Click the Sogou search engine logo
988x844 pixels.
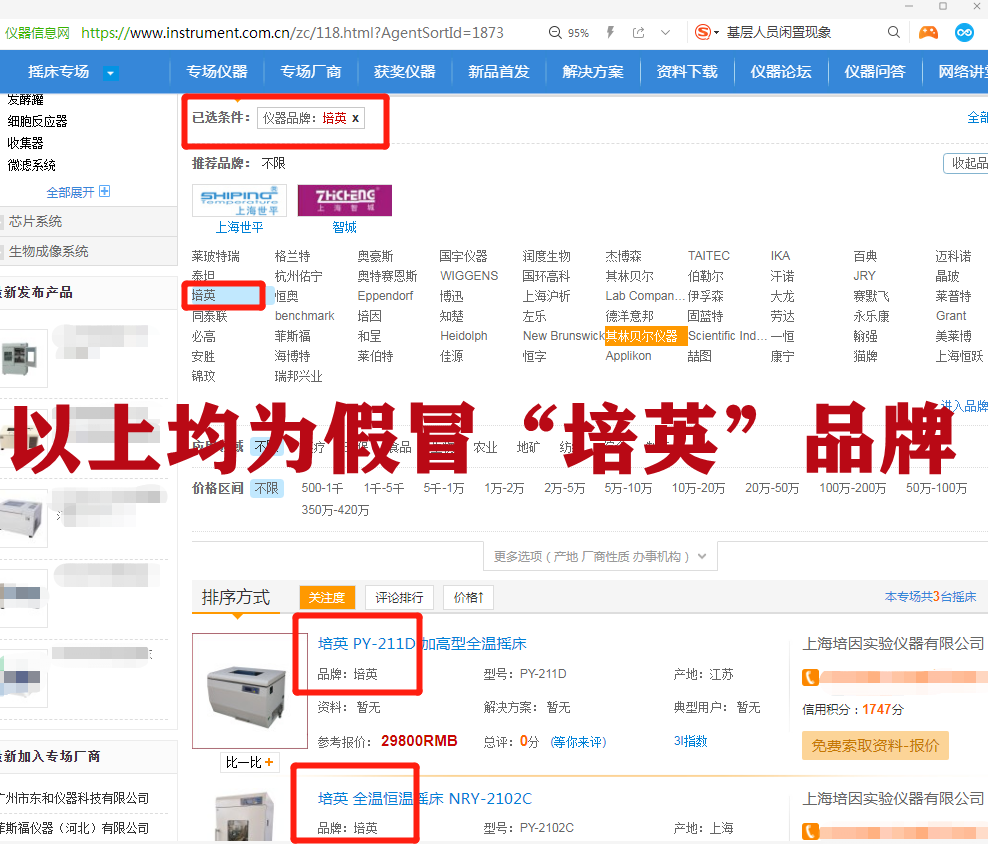tap(703, 32)
